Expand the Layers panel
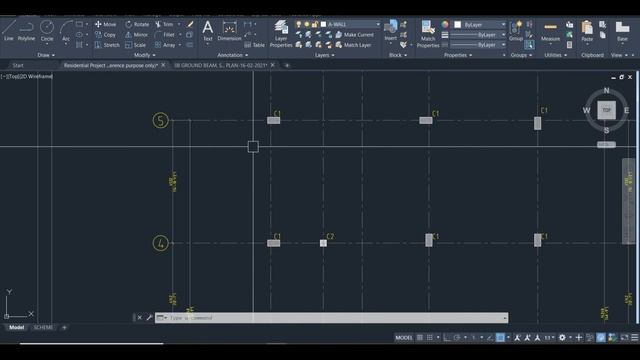Viewport: 640px width, 360px height. click(324, 55)
